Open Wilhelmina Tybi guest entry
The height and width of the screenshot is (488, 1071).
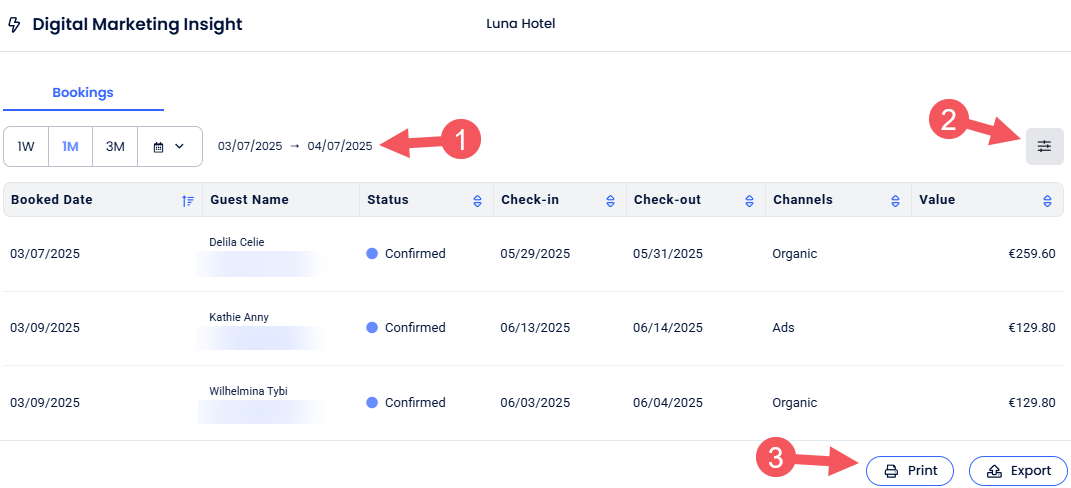tap(248, 391)
